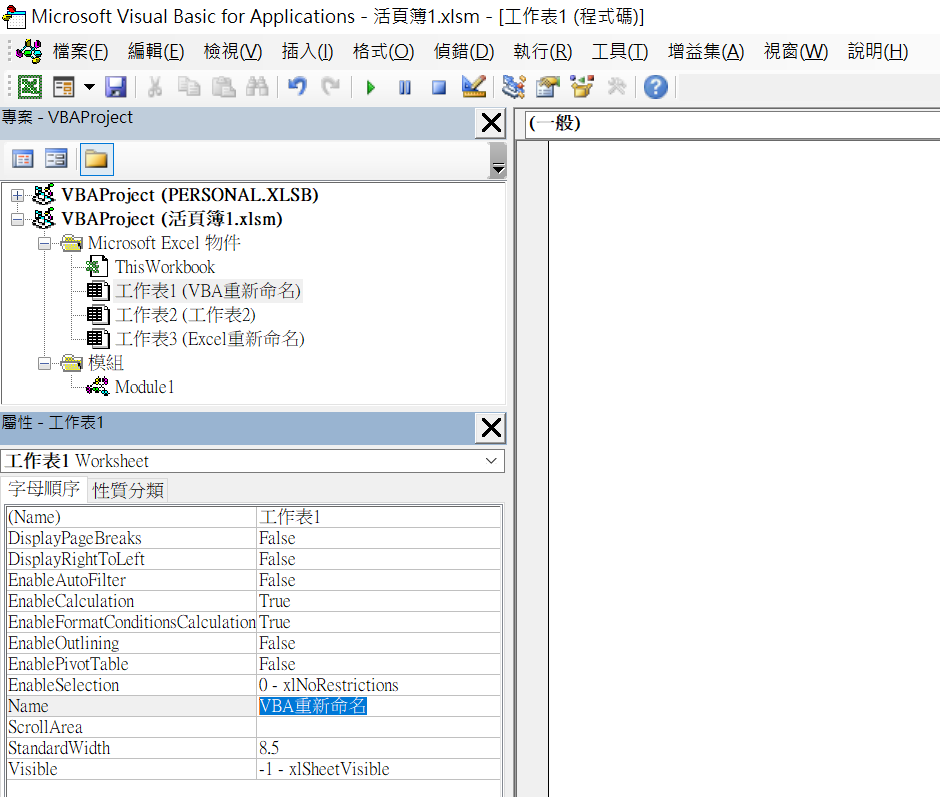Expand VBAProject (PERSONAL.XLSB) node
This screenshot has height=797, width=940.
pyautogui.click(x=17, y=196)
